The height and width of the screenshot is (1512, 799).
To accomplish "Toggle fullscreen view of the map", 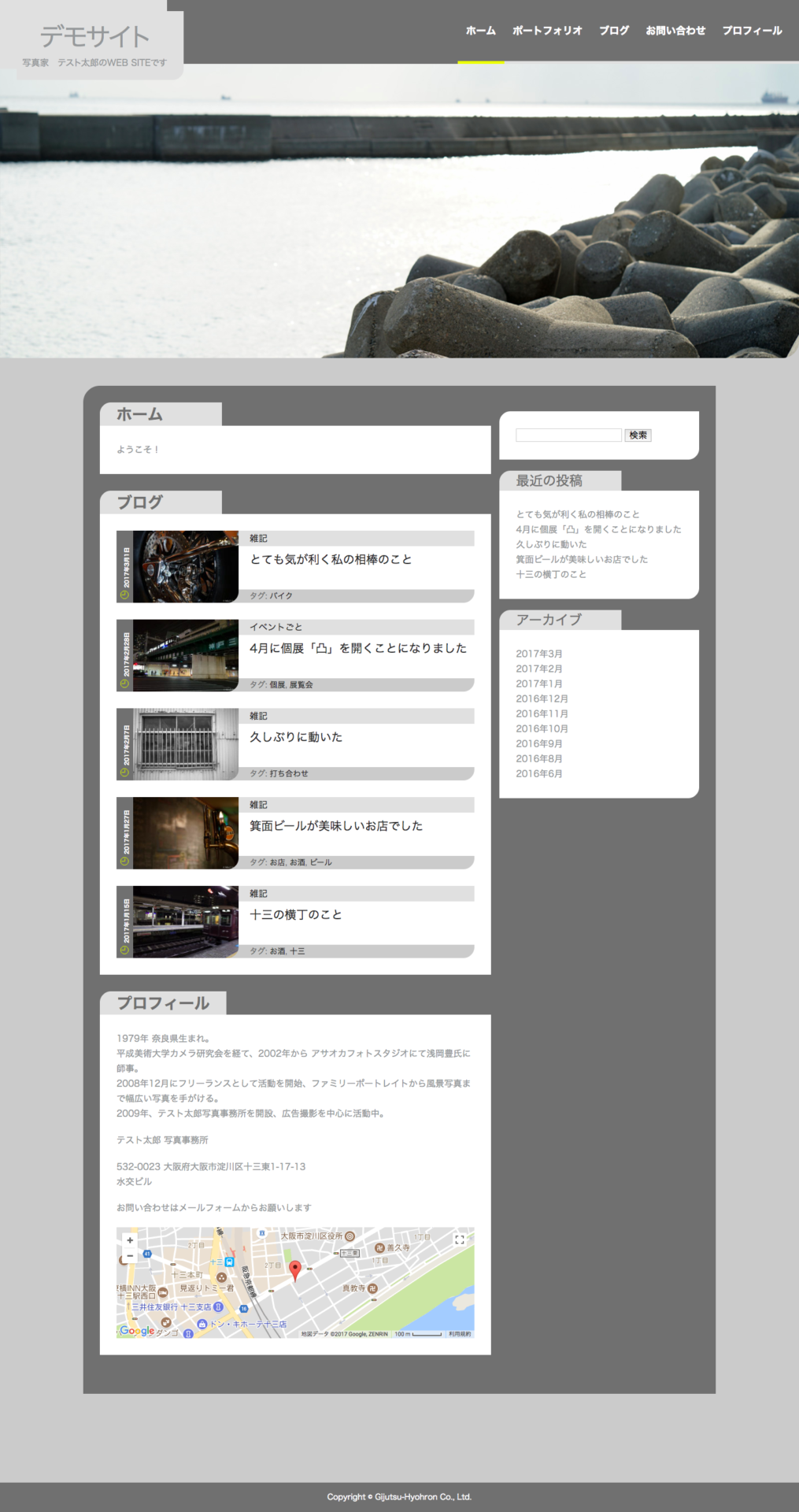I will point(460,1240).
